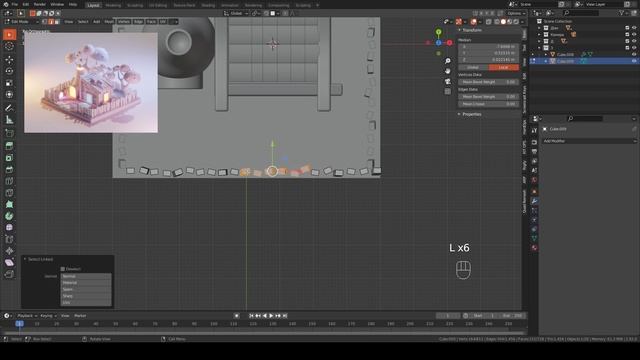This screenshot has height=360, width=640.
Task: Hide the Камера collection with its eye icon
Action: (634, 35)
